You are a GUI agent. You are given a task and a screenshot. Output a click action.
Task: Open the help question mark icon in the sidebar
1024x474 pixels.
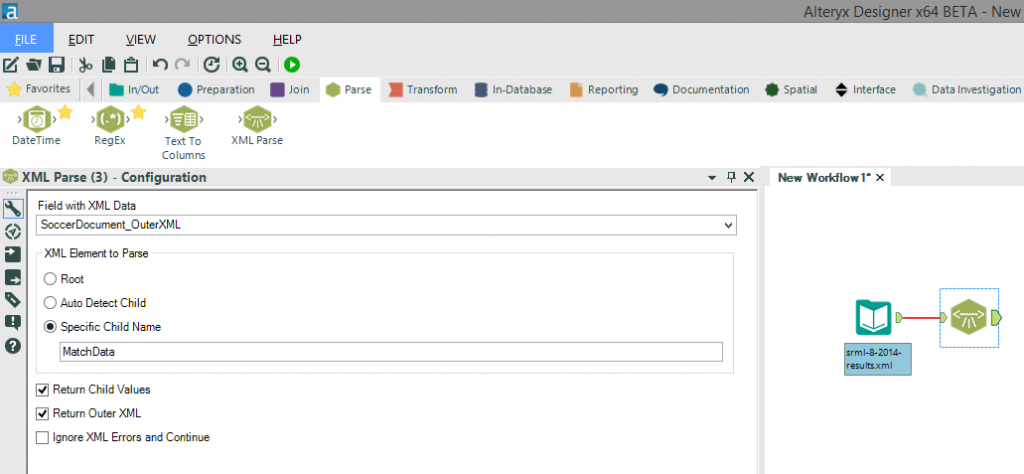(13, 345)
